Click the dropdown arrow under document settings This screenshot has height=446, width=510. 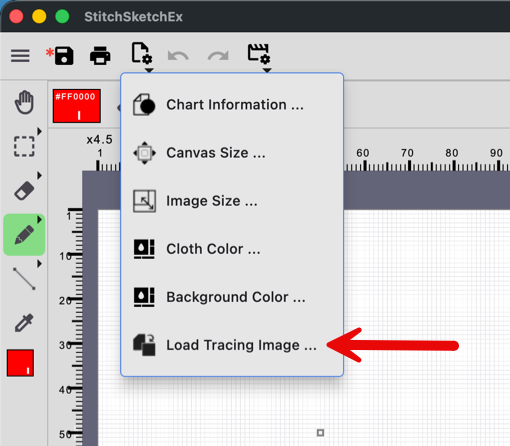(149, 70)
